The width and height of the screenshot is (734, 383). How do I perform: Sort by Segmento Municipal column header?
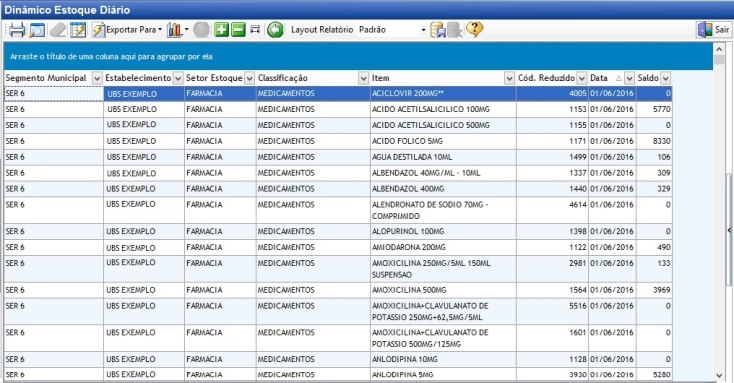tap(46, 78)
